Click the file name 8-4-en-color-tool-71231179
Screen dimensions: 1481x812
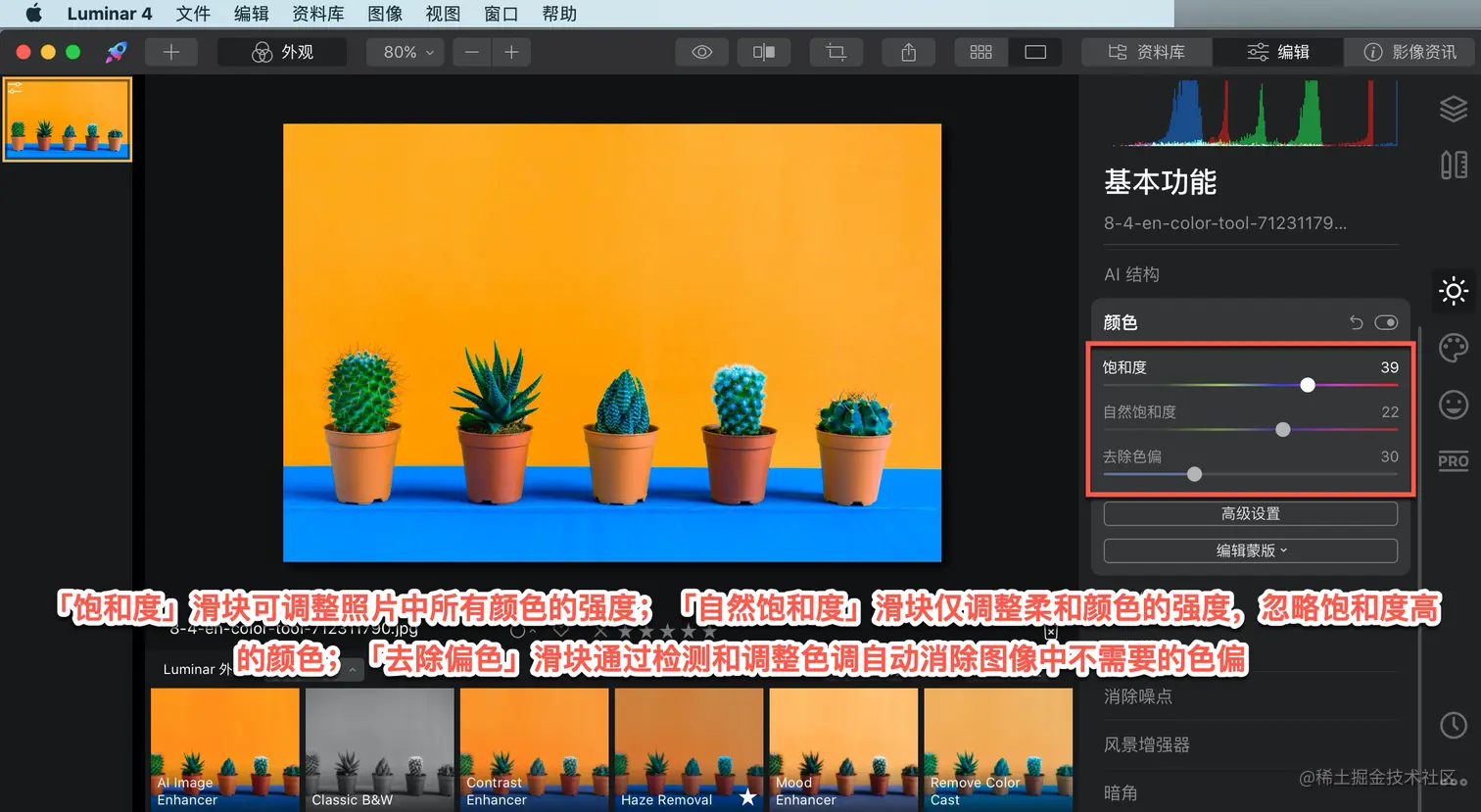1225,223
